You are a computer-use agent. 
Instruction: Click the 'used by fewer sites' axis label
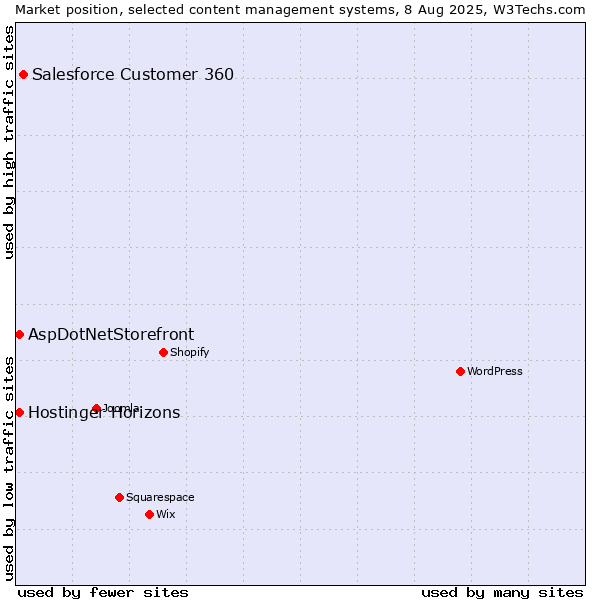[103, 593]
